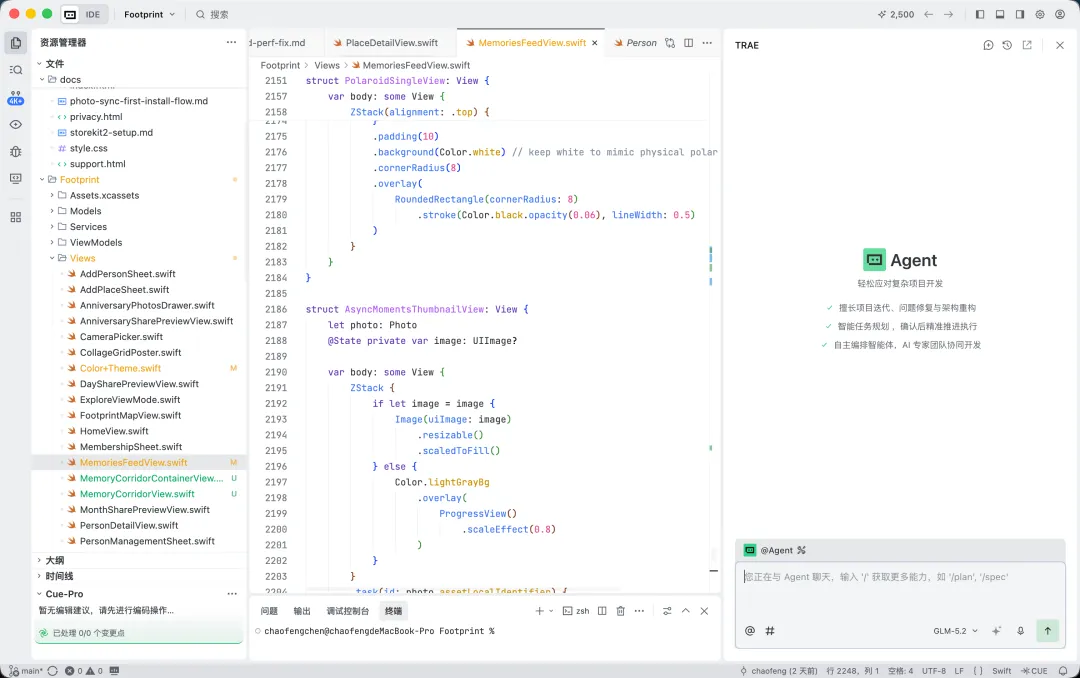Open Color+Theme.swift in the file tree
This screenshot has height=678, width=1080.
(x=120, y=369)
